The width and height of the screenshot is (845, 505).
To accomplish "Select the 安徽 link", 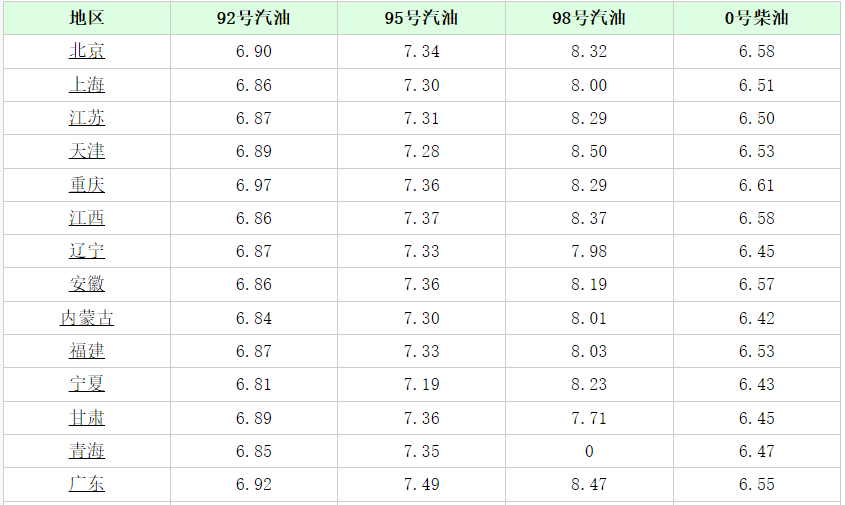I will [87, 284].
